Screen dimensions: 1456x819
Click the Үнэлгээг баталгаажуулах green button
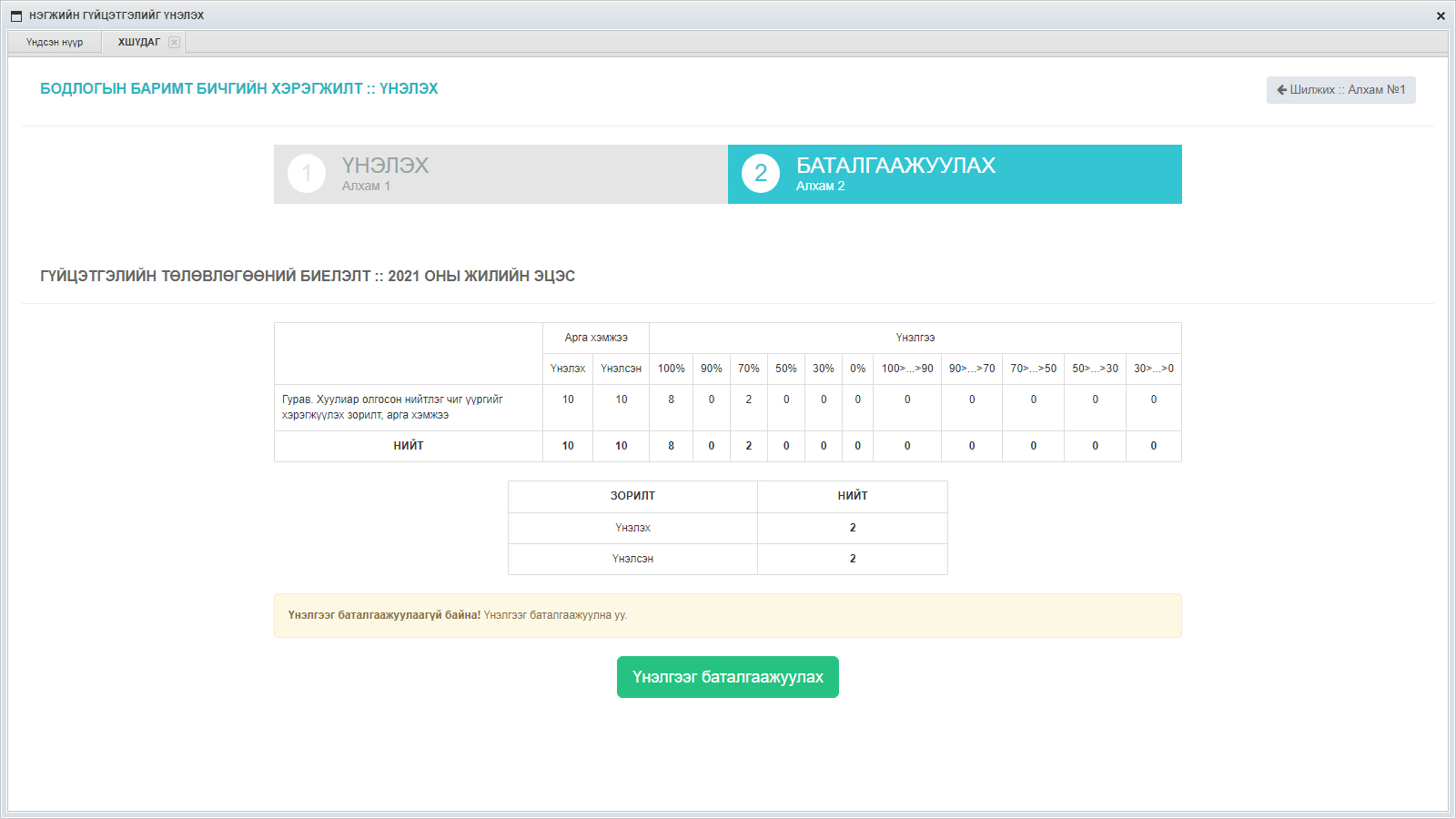click(x=728, y=677)
